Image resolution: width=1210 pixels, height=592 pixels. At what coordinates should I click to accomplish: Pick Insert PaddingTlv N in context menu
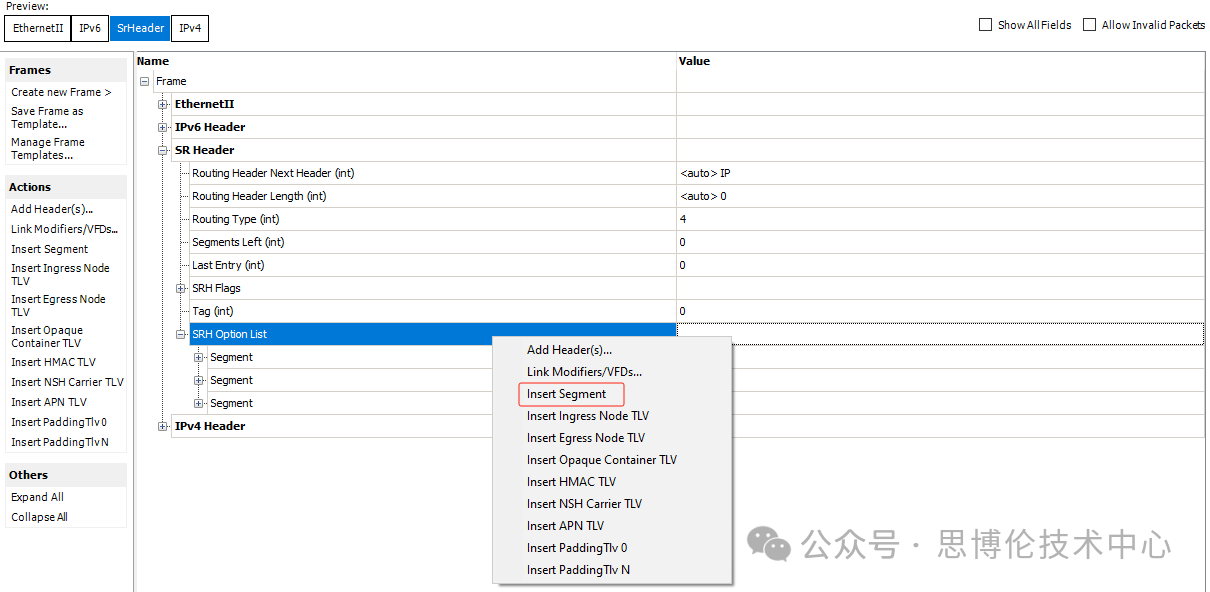pyautogui.click(x=578, y=570)
